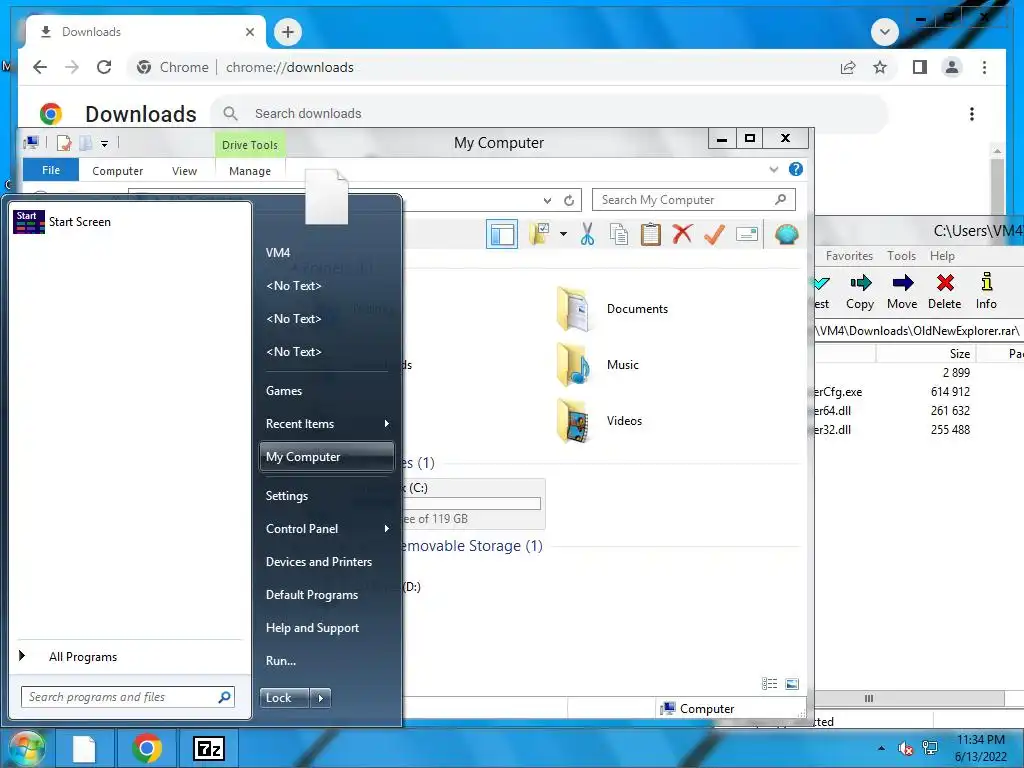Open the dropdown arrow beside folder options icon
1024x768 pixels.
pyautogui.click(x=563, y=234)
